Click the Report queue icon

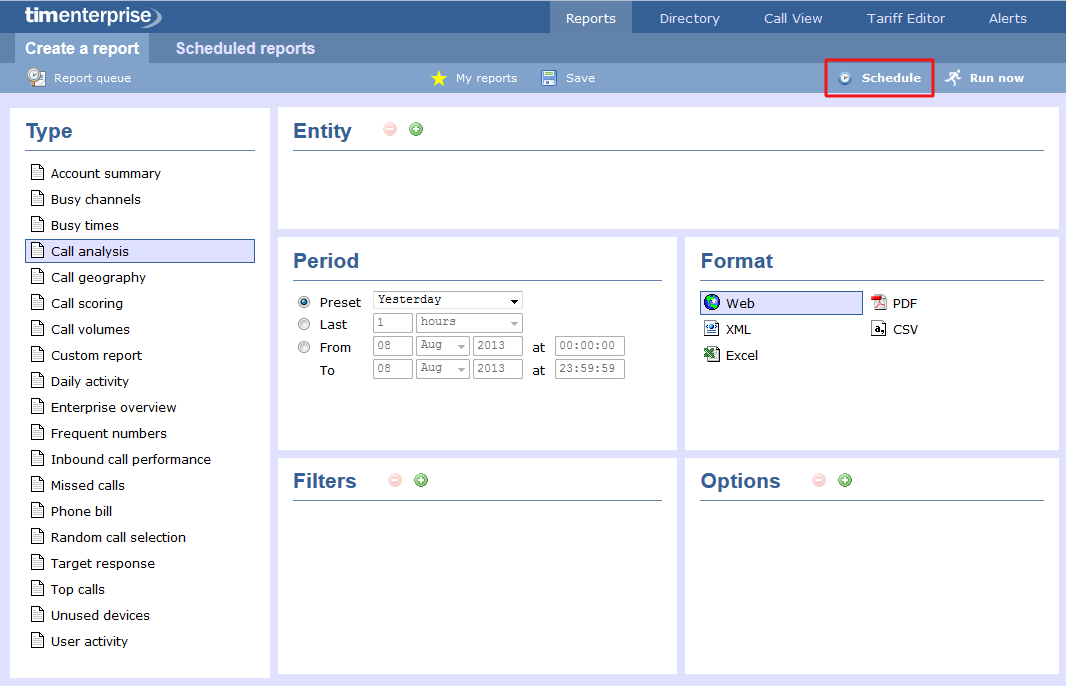coord(37,77)
